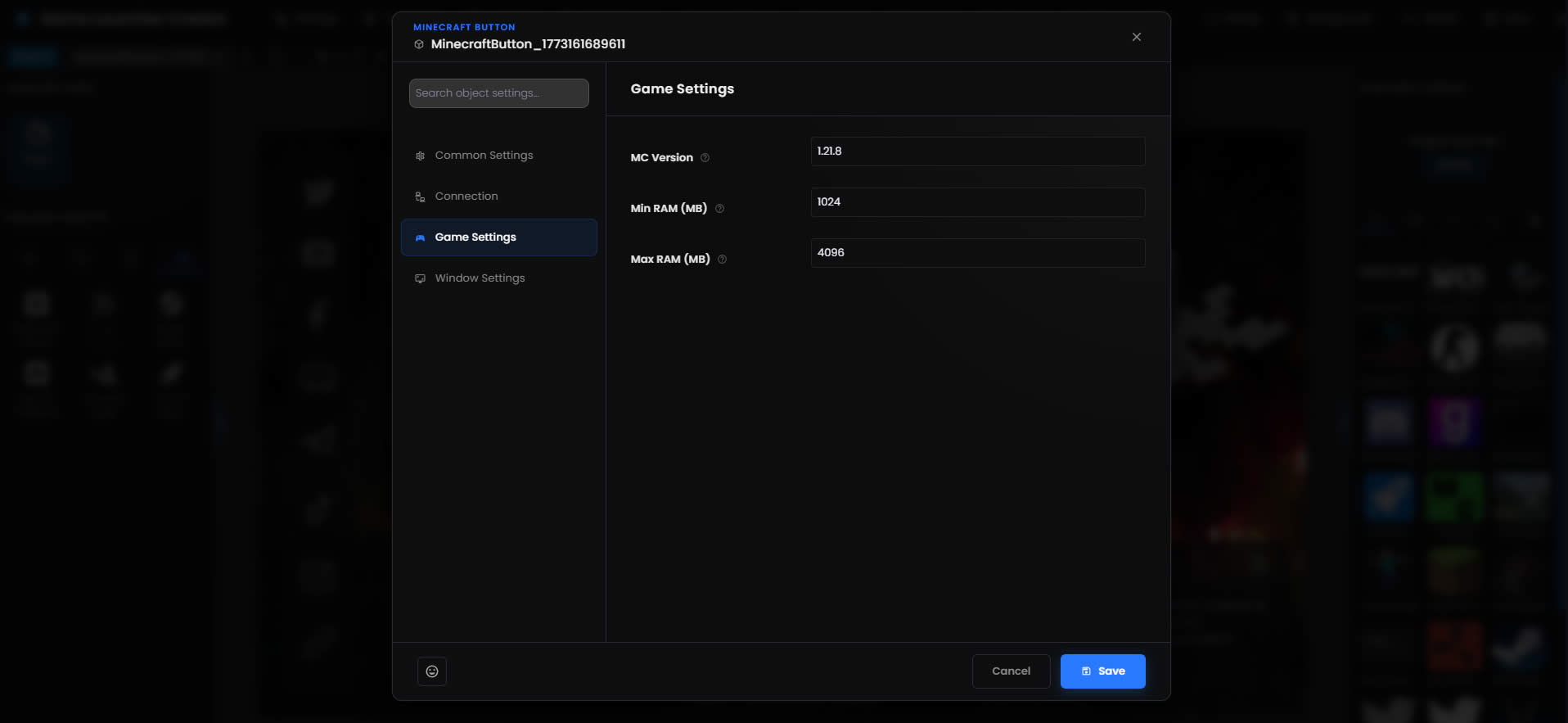Click the gamepad icon in the sidebar
Image resolution: width=1568 pixels, height=723 pixels.
[420, 237]
